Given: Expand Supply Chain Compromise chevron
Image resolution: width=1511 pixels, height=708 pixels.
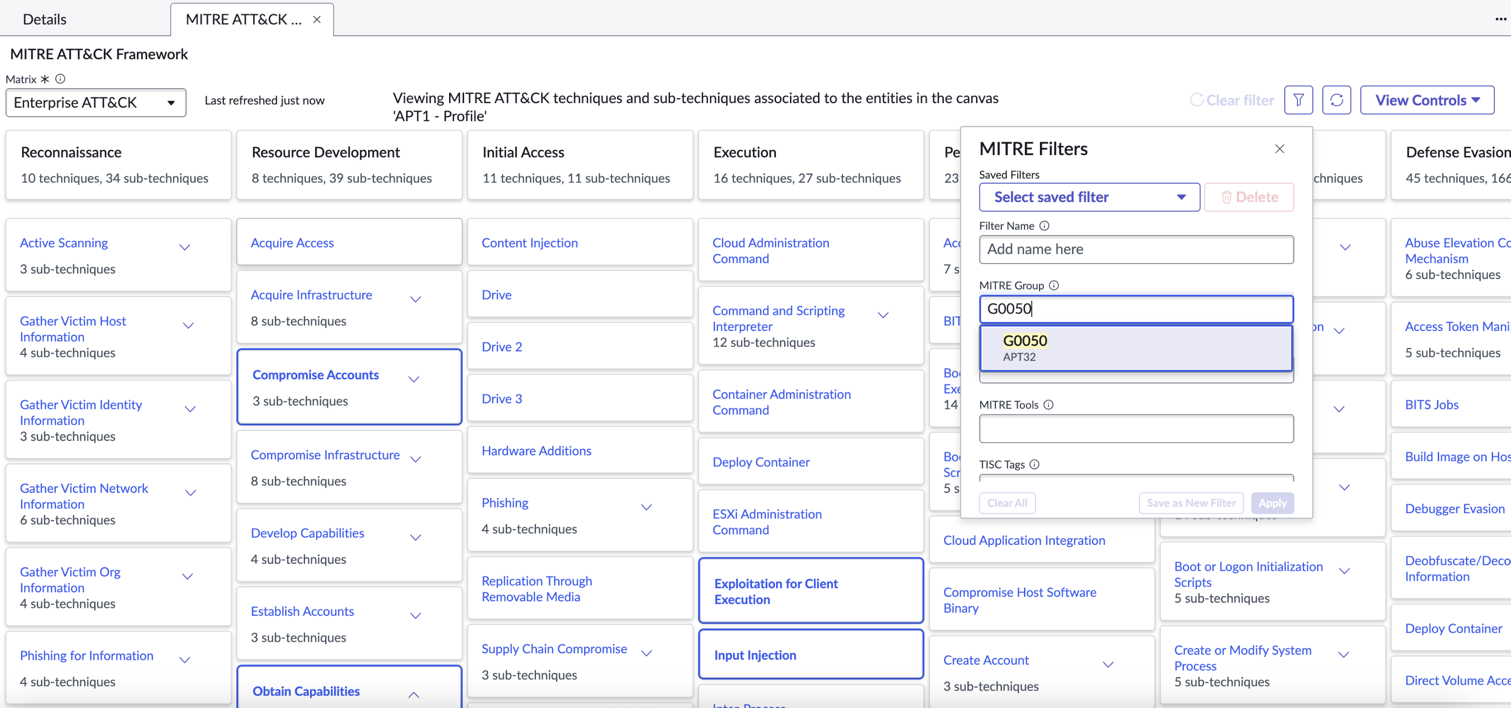Looking at the screenshot, I should pos(647,654).
